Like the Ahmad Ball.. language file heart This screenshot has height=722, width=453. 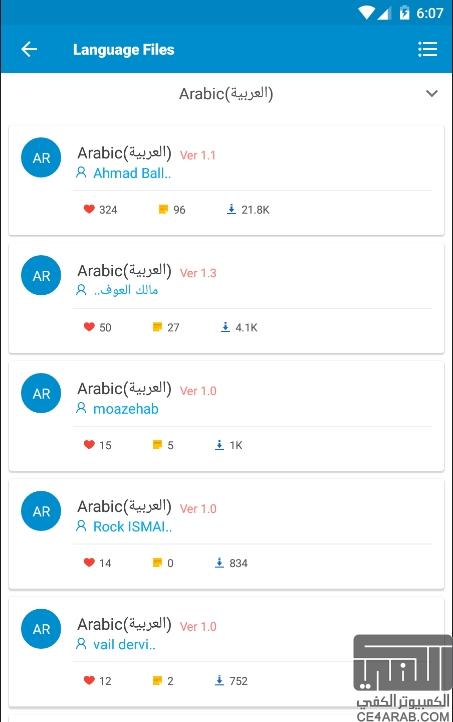coord(89,209)
